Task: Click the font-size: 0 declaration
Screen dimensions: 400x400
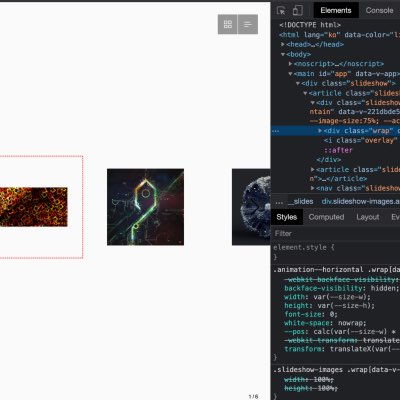Action: [x=311, y=314]
